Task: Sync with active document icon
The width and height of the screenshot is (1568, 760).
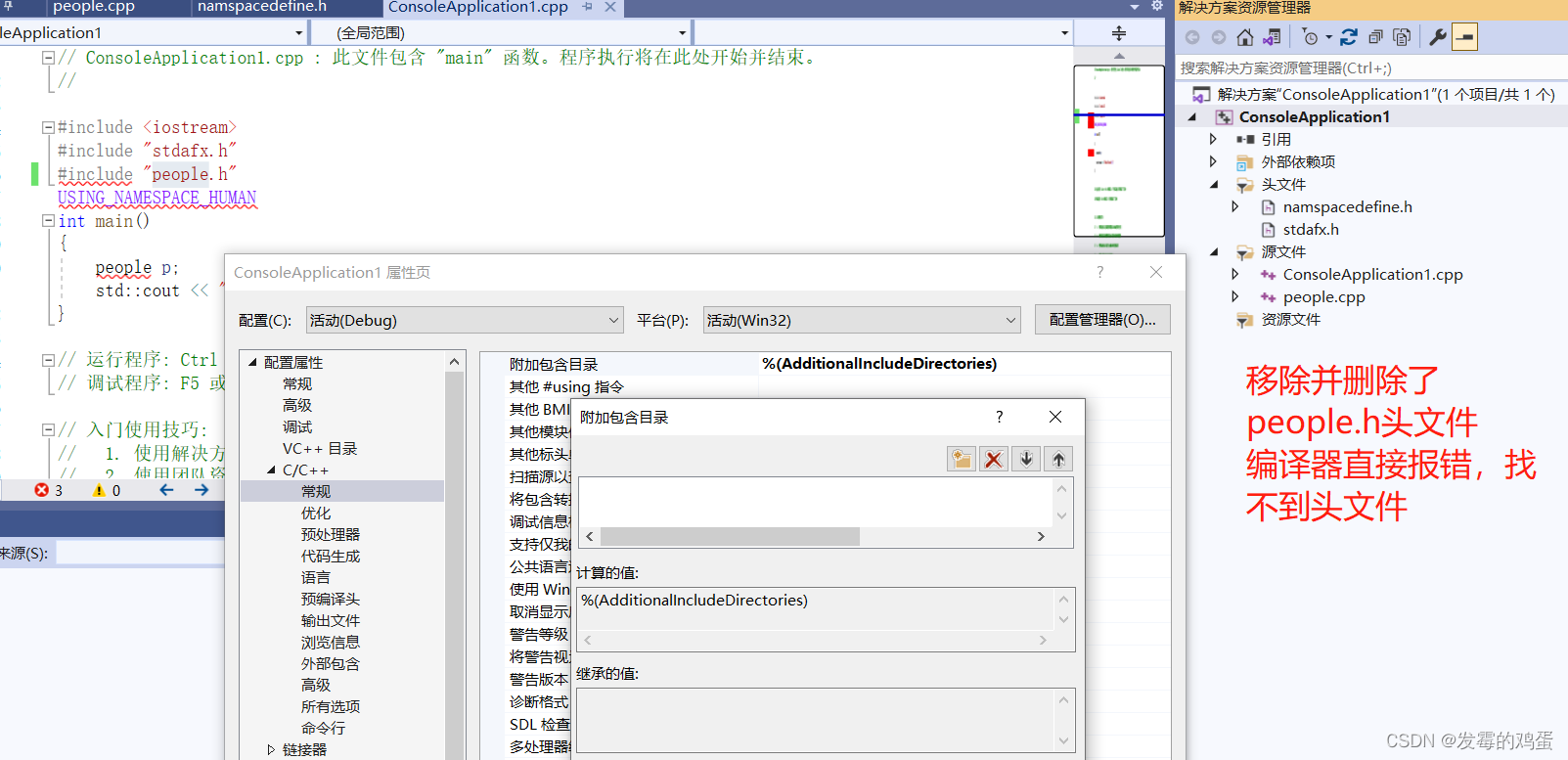Action: tap(1349, 37)
